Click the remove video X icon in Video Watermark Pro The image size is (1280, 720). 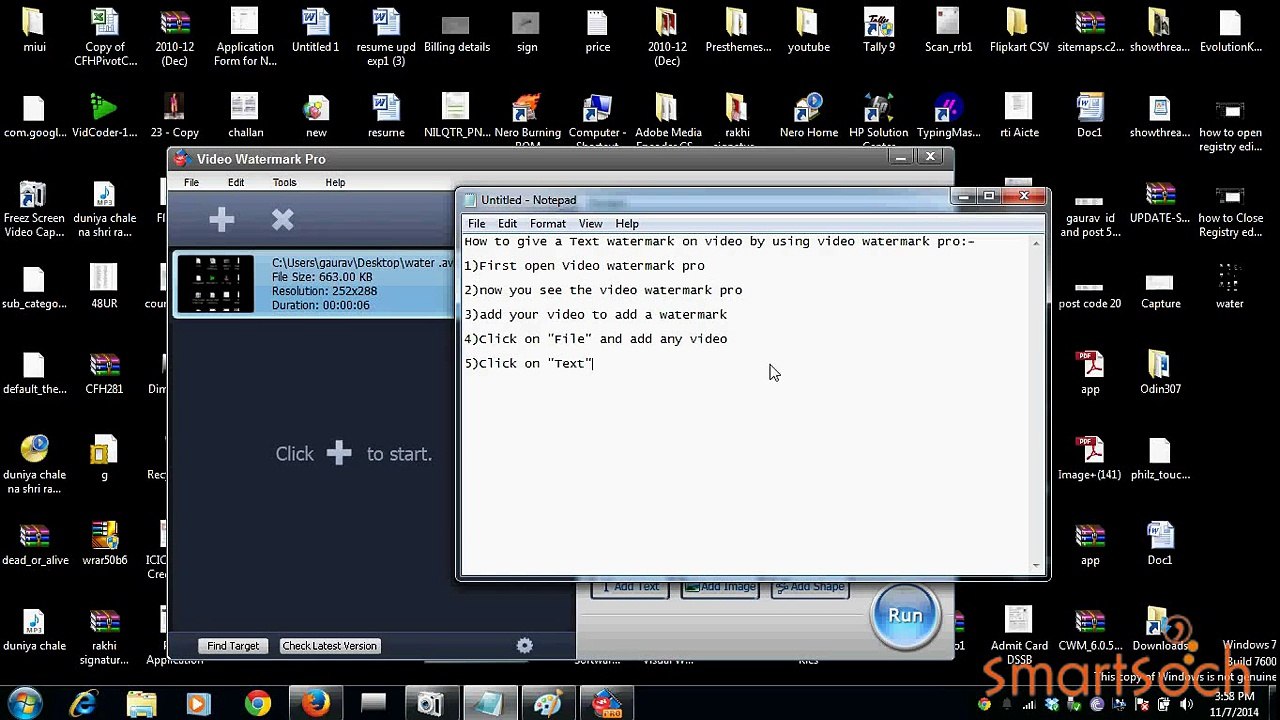point(282,220)
